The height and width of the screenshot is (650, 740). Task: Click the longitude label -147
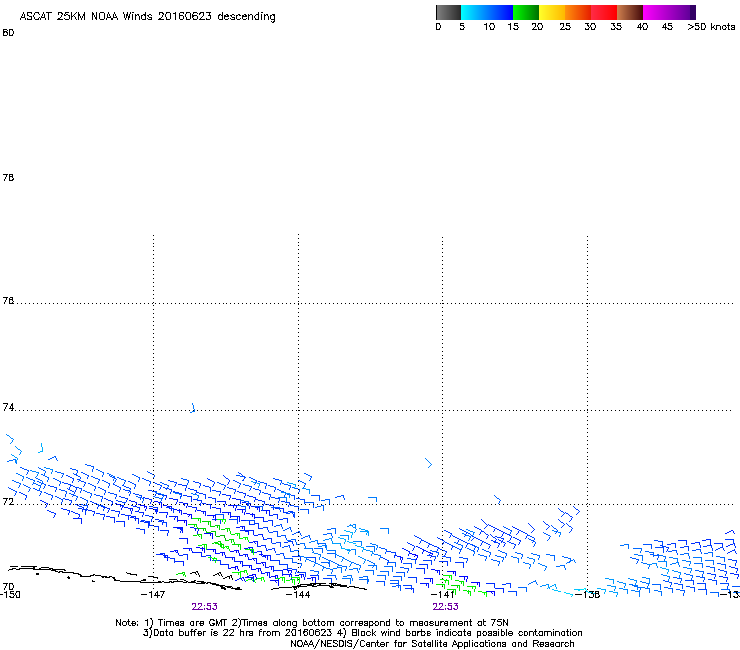[153, 594]
